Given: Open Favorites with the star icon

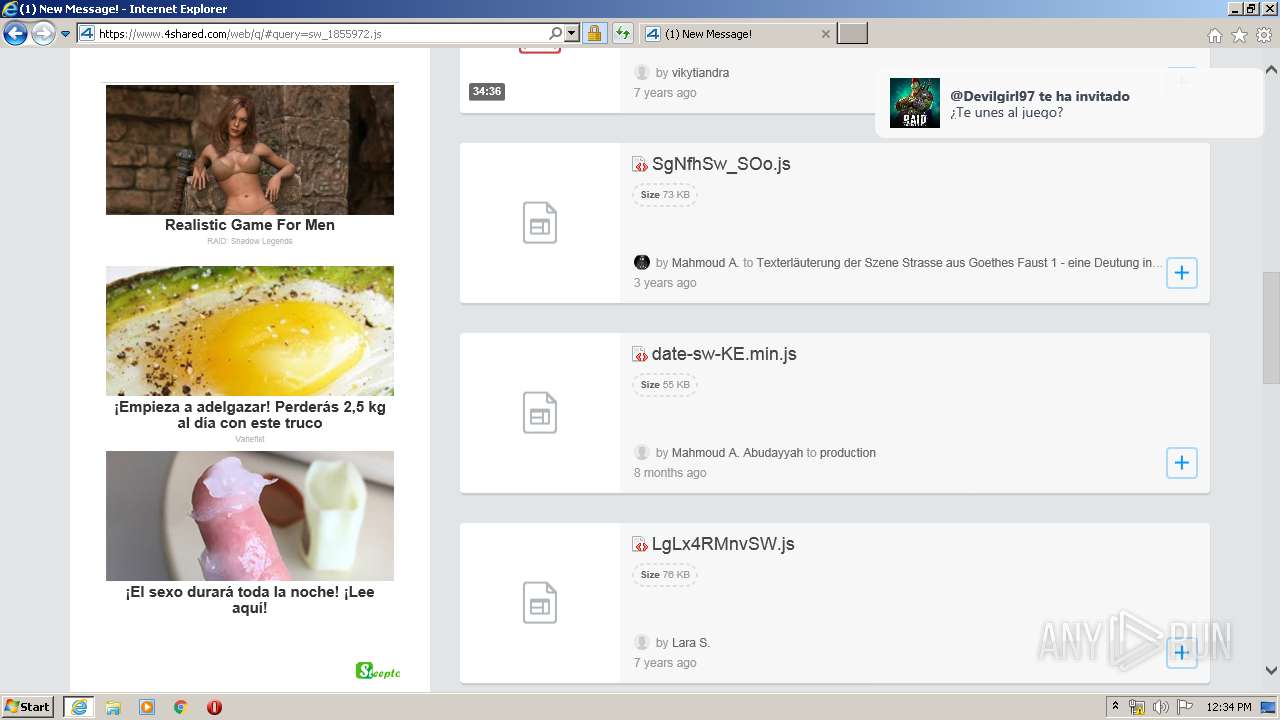Looking at the screenshot, I should tap(1240, 35).
